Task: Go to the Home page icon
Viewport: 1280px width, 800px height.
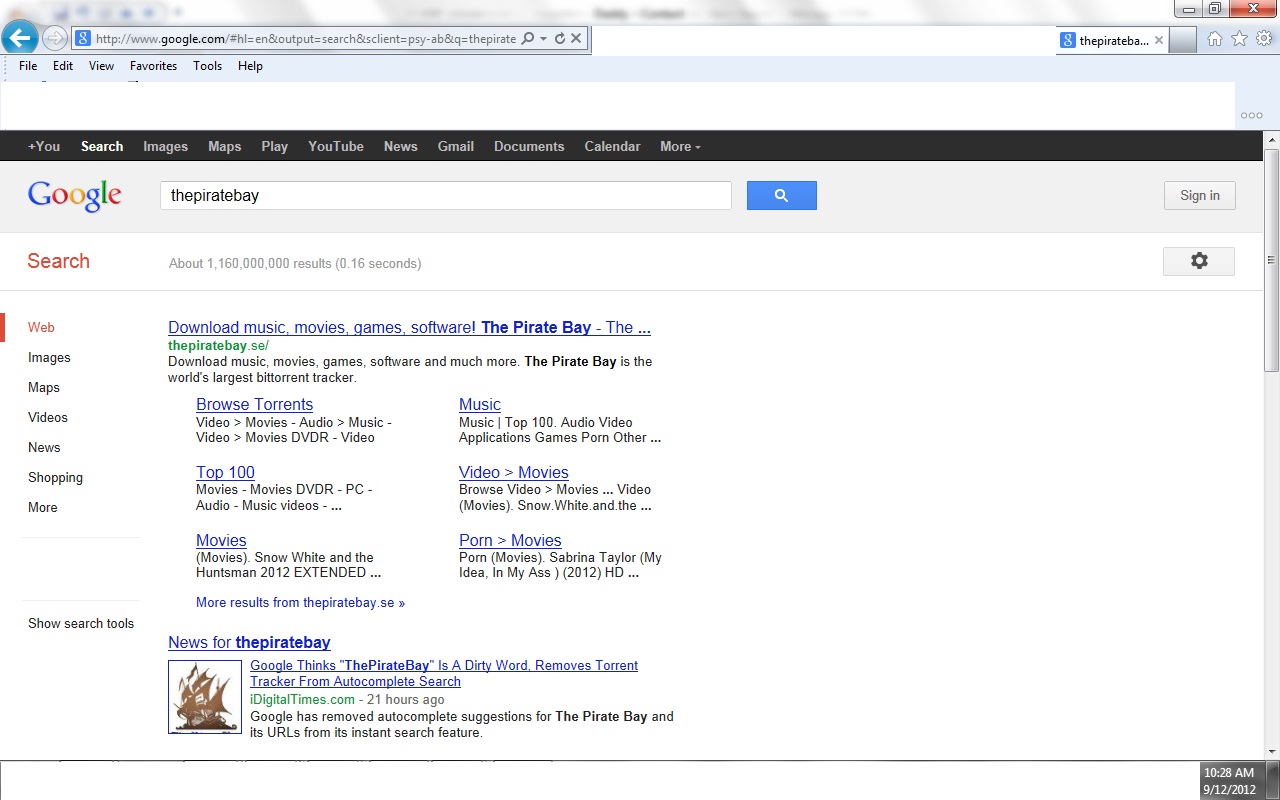Action: [x=1215, y=39]
